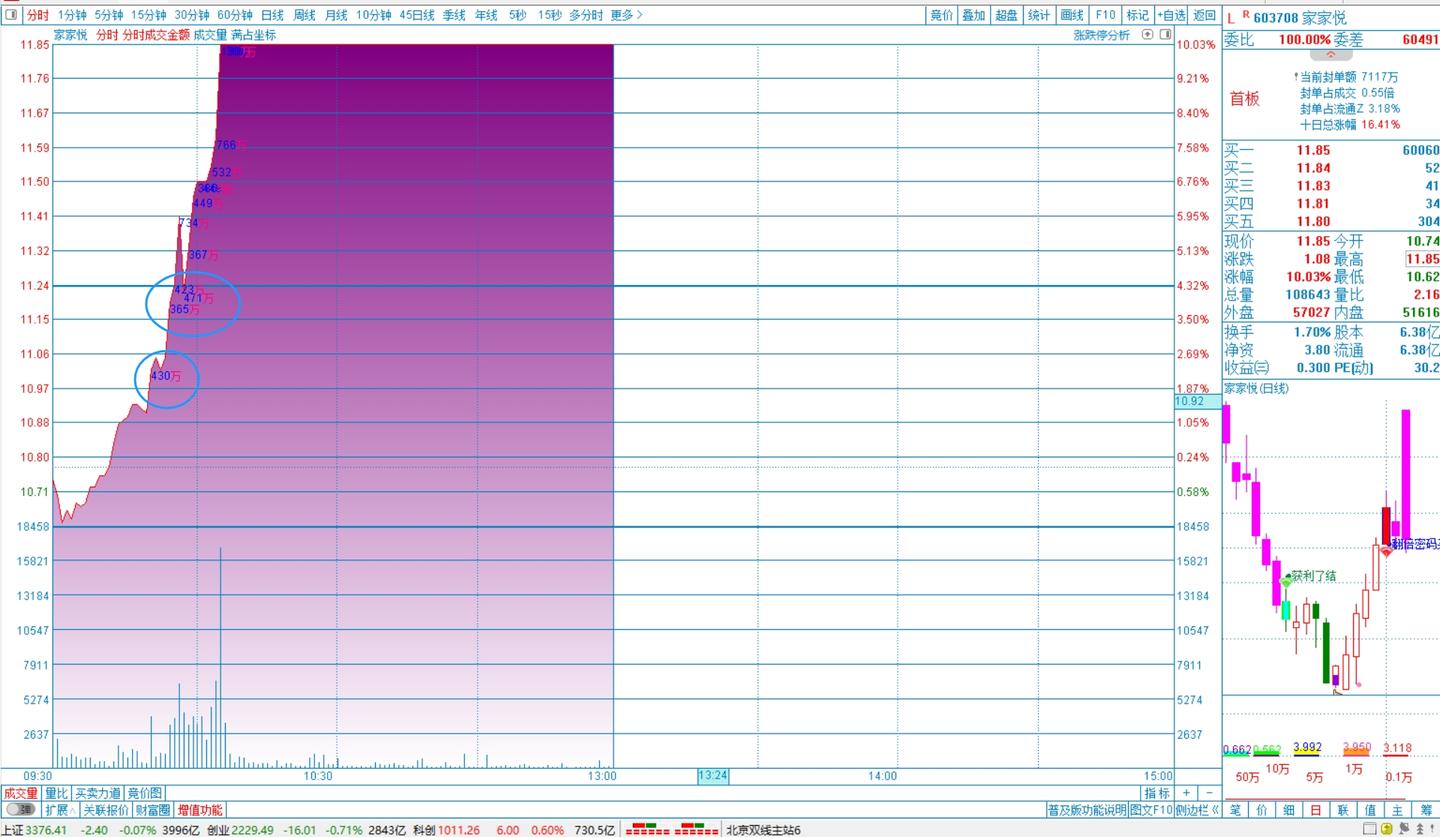Switch to the 30分钟 period
This screenshot has width=1440, height=837.
tap(192, 15)
